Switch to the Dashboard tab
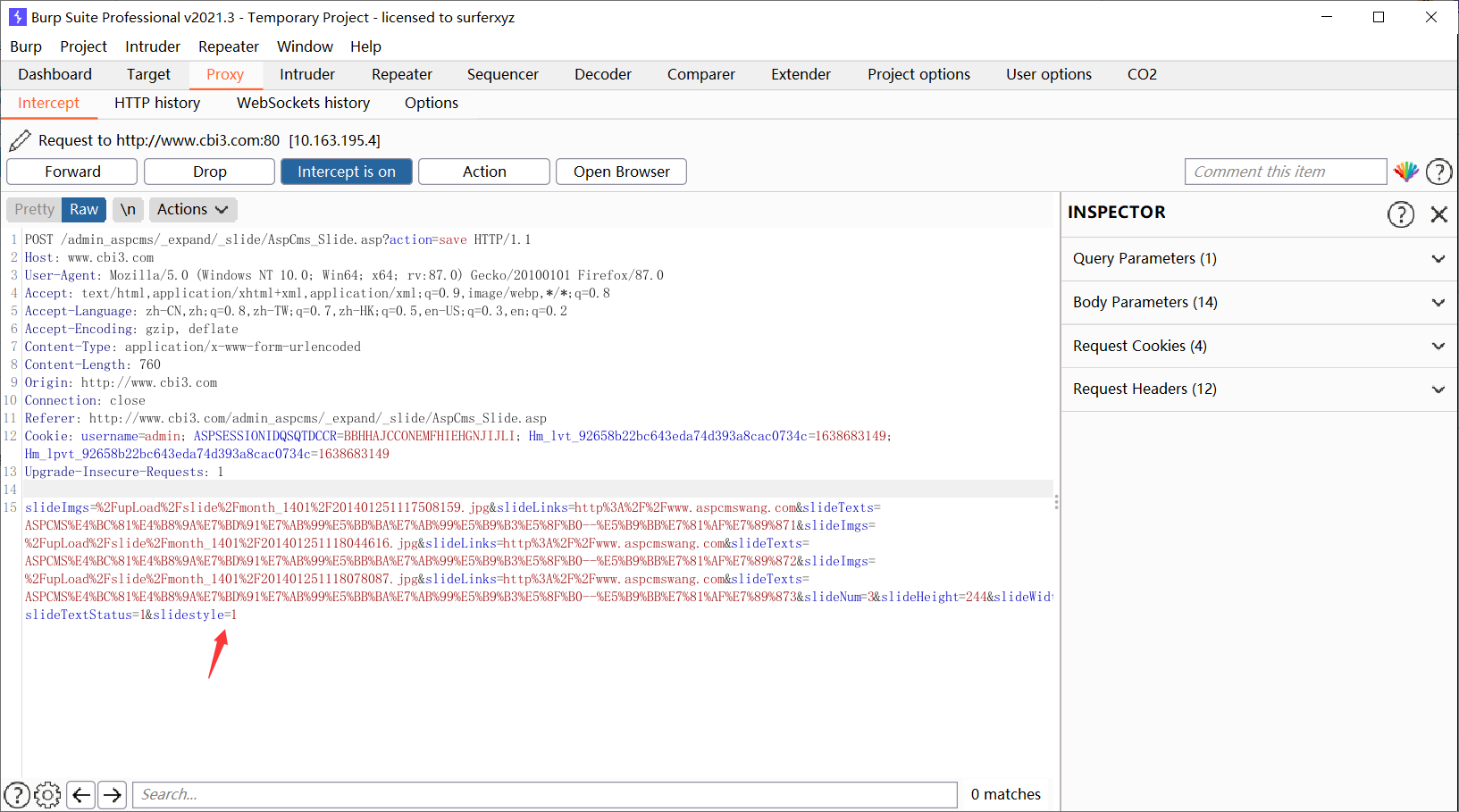This screenshot has width=1459, height=812. (55, 74)
